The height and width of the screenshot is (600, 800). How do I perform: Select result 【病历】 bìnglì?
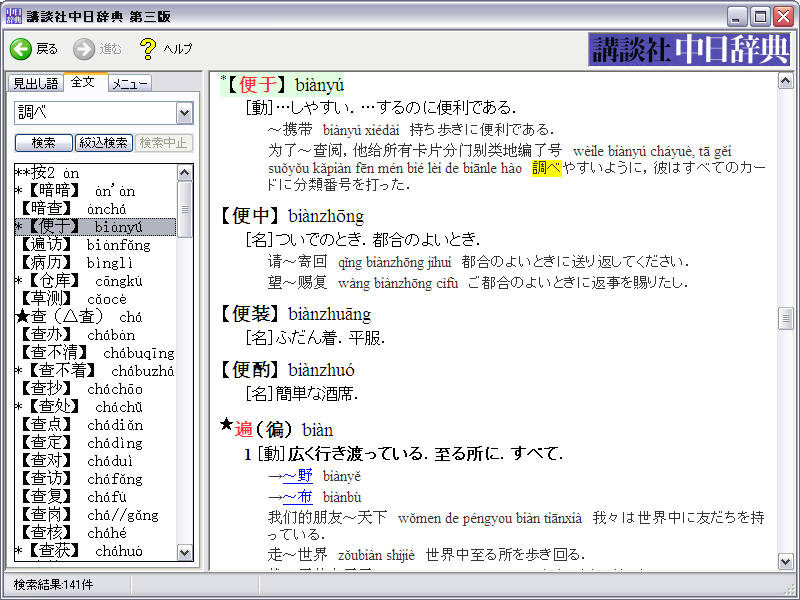tap(95, 263)
